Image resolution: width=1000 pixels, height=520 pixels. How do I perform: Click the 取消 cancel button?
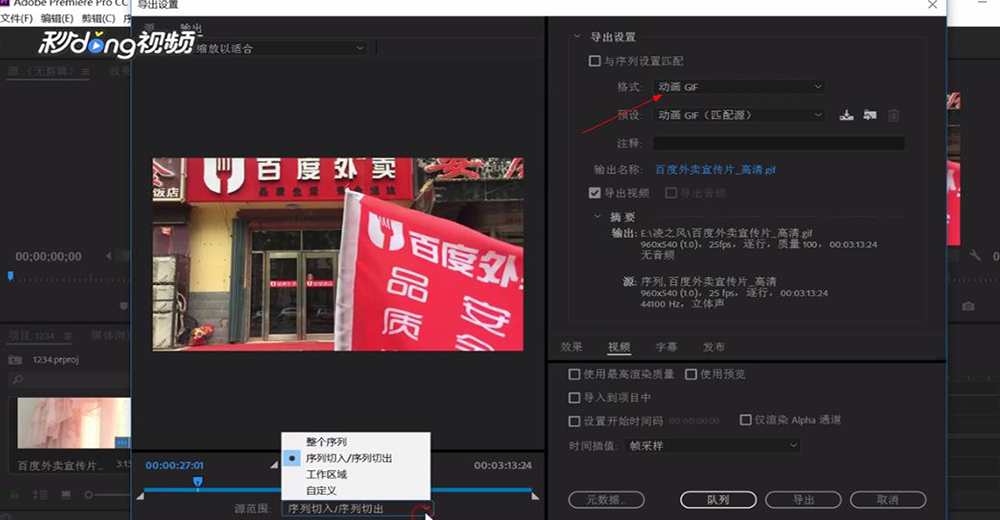click(x=888, y=500)
